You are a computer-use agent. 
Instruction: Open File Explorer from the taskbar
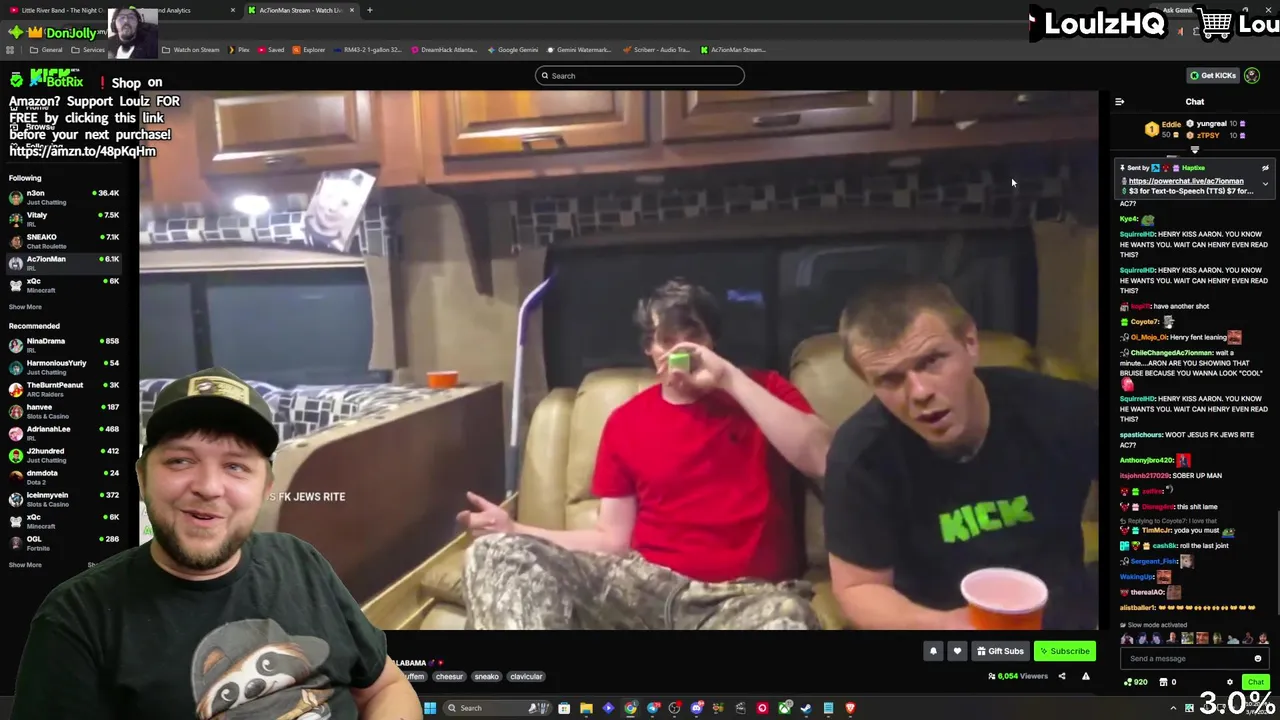[x=587, y=708]
